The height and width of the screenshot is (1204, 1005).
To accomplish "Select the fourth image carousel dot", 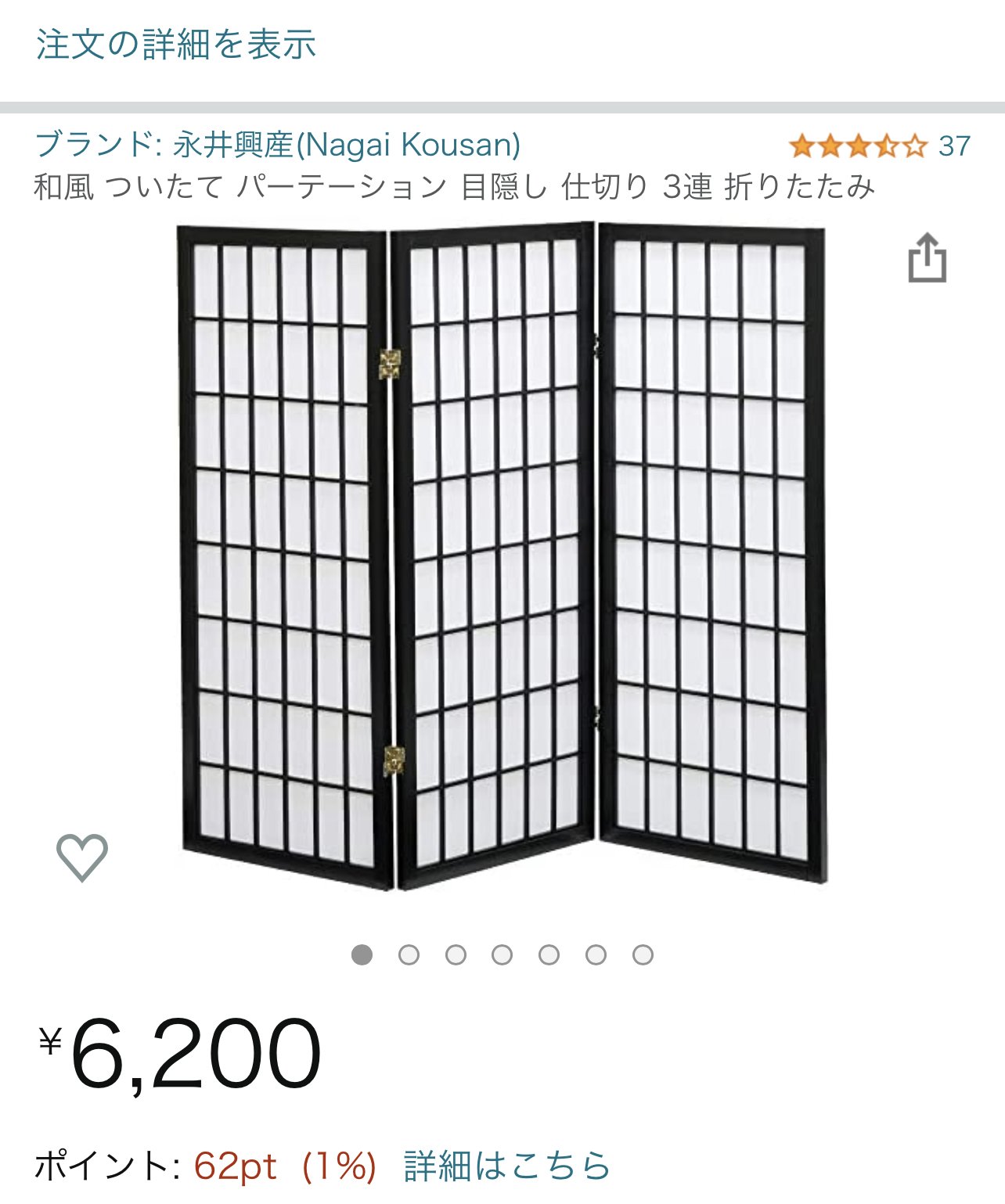I will tap(502, 954).
